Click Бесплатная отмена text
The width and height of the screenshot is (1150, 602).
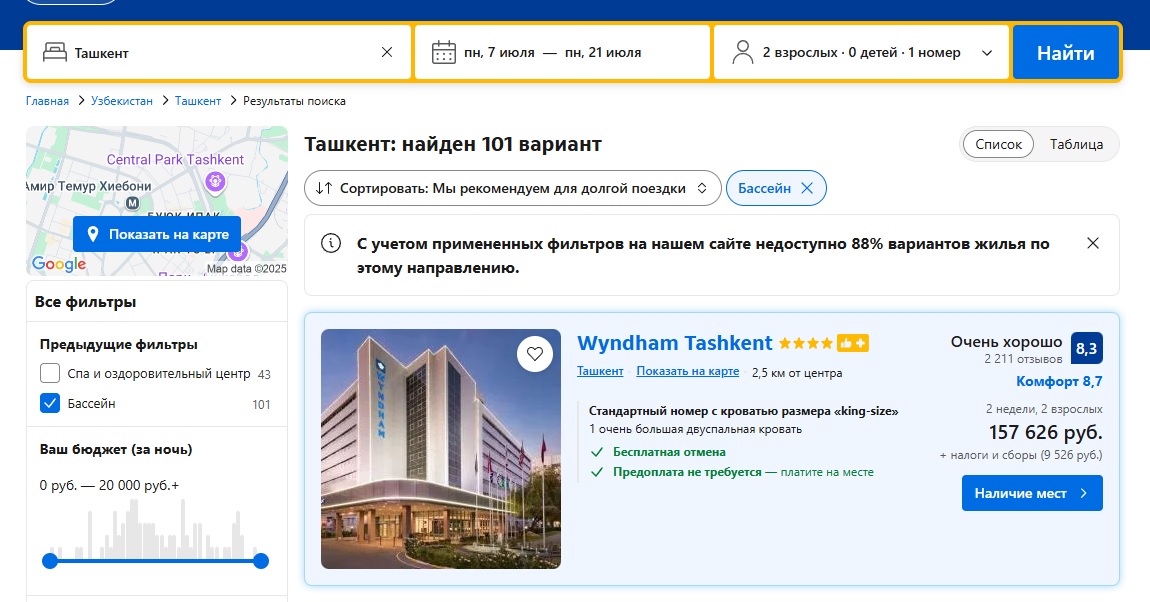click(x=669, y=452)
